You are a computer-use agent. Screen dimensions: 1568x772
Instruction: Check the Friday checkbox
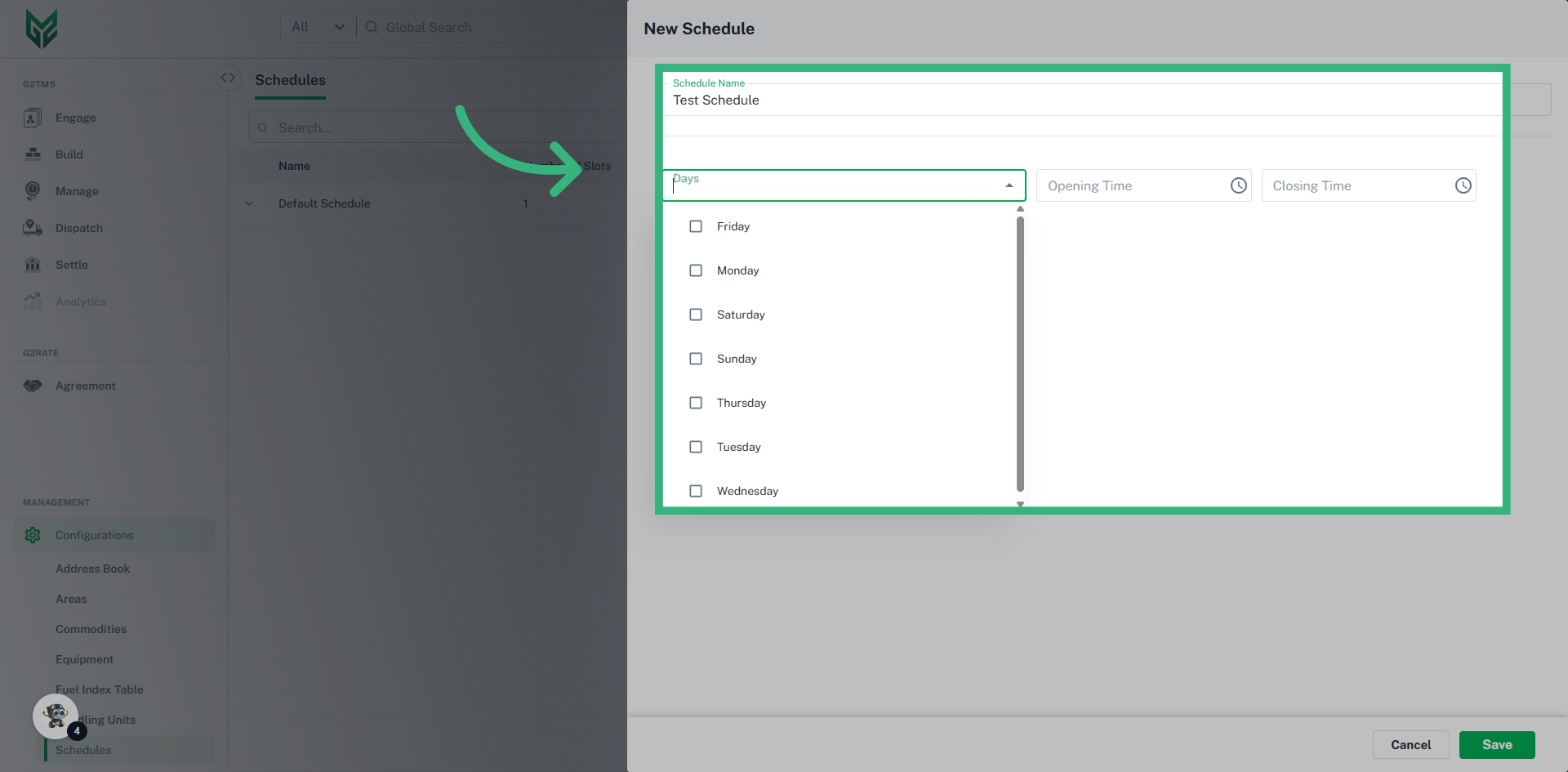click(x=696, y=226)
